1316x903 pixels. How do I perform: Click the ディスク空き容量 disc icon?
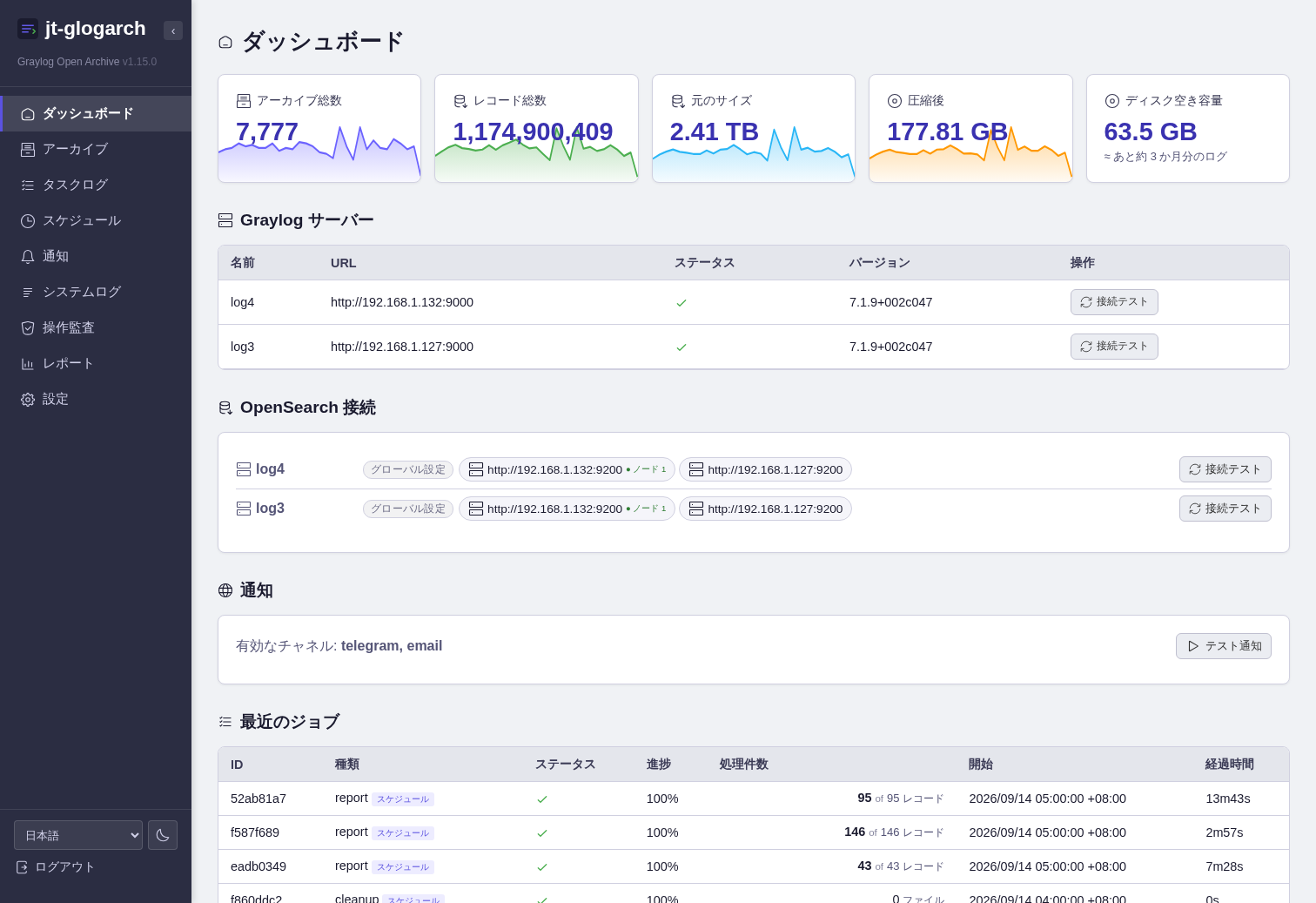coord(1112,101)
